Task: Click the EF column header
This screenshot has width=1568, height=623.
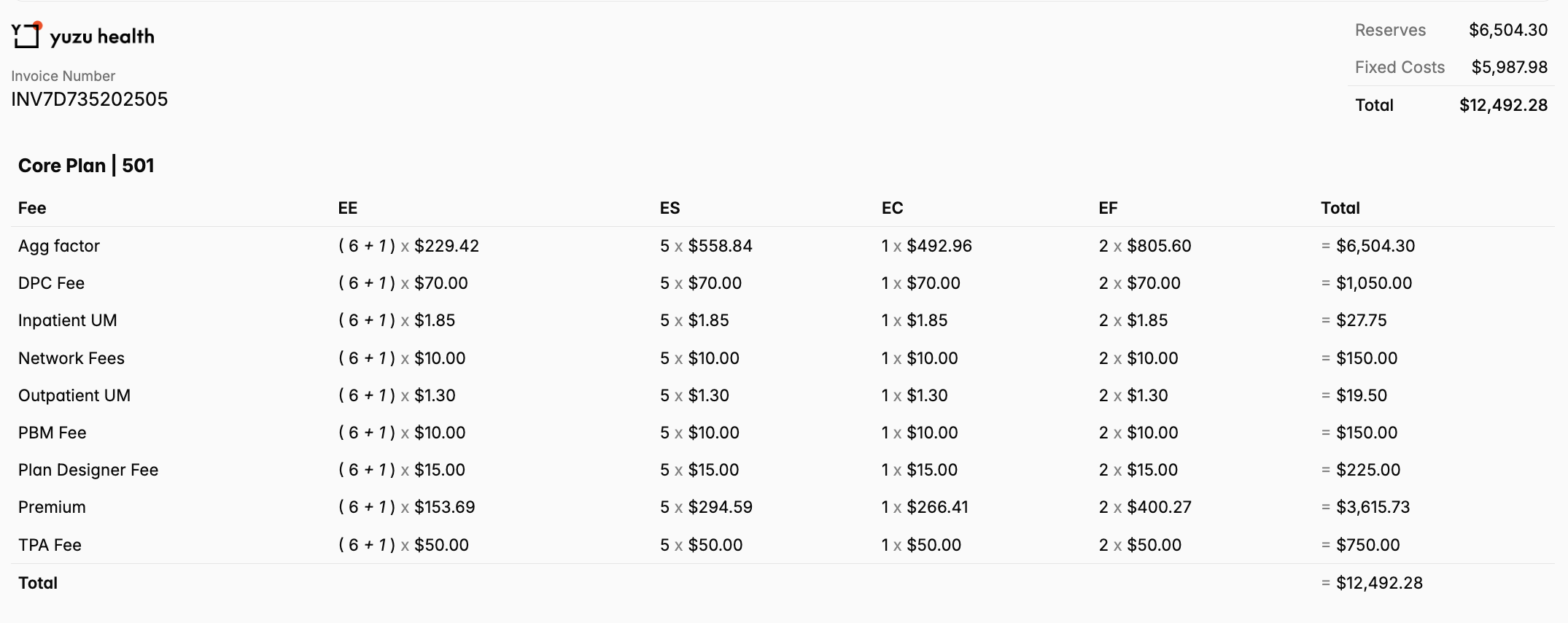Action: 1108,208
